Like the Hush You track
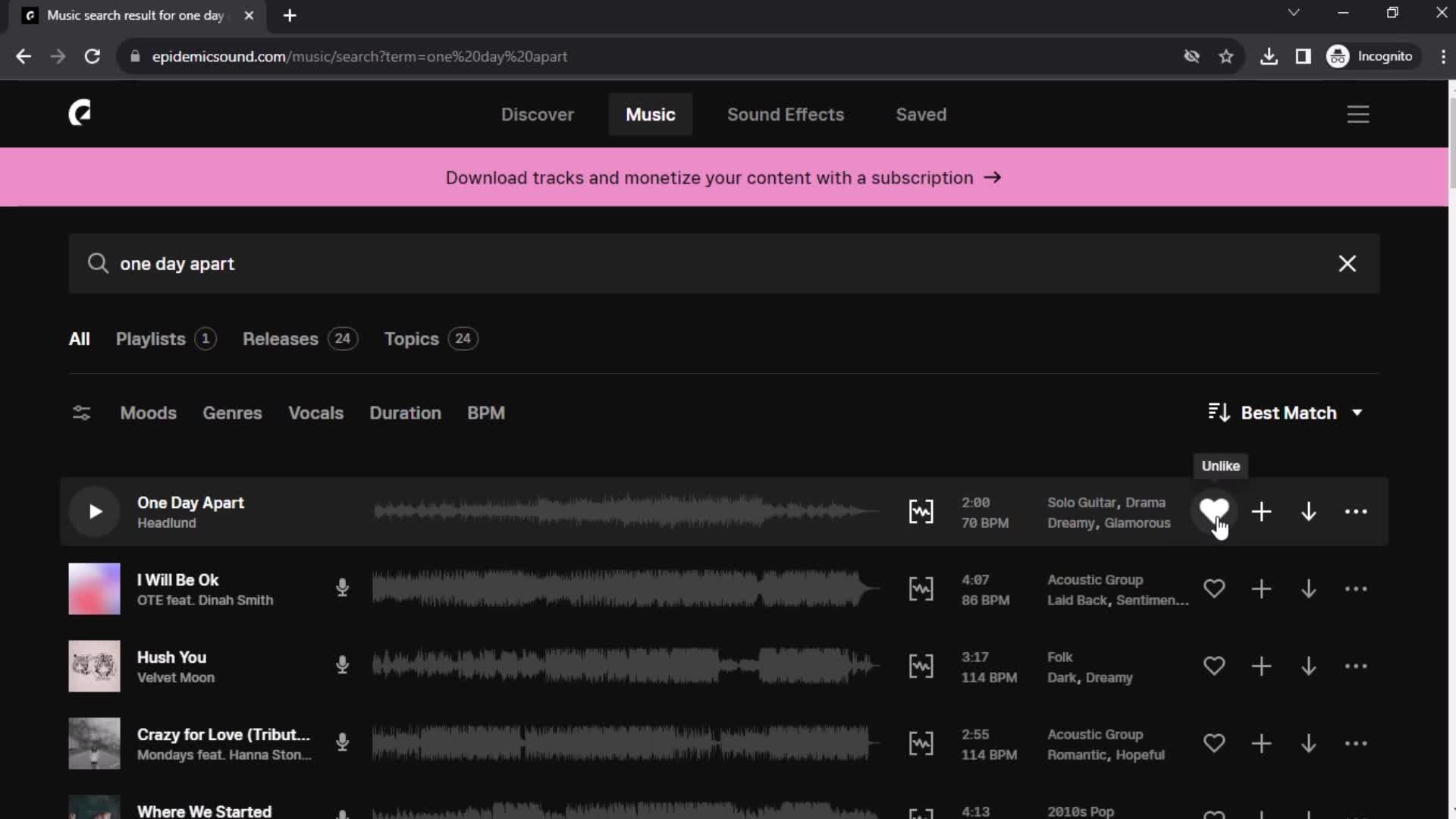Image resolution: width=1456 pixels, height=819 pixels. tap(1214, 665)
